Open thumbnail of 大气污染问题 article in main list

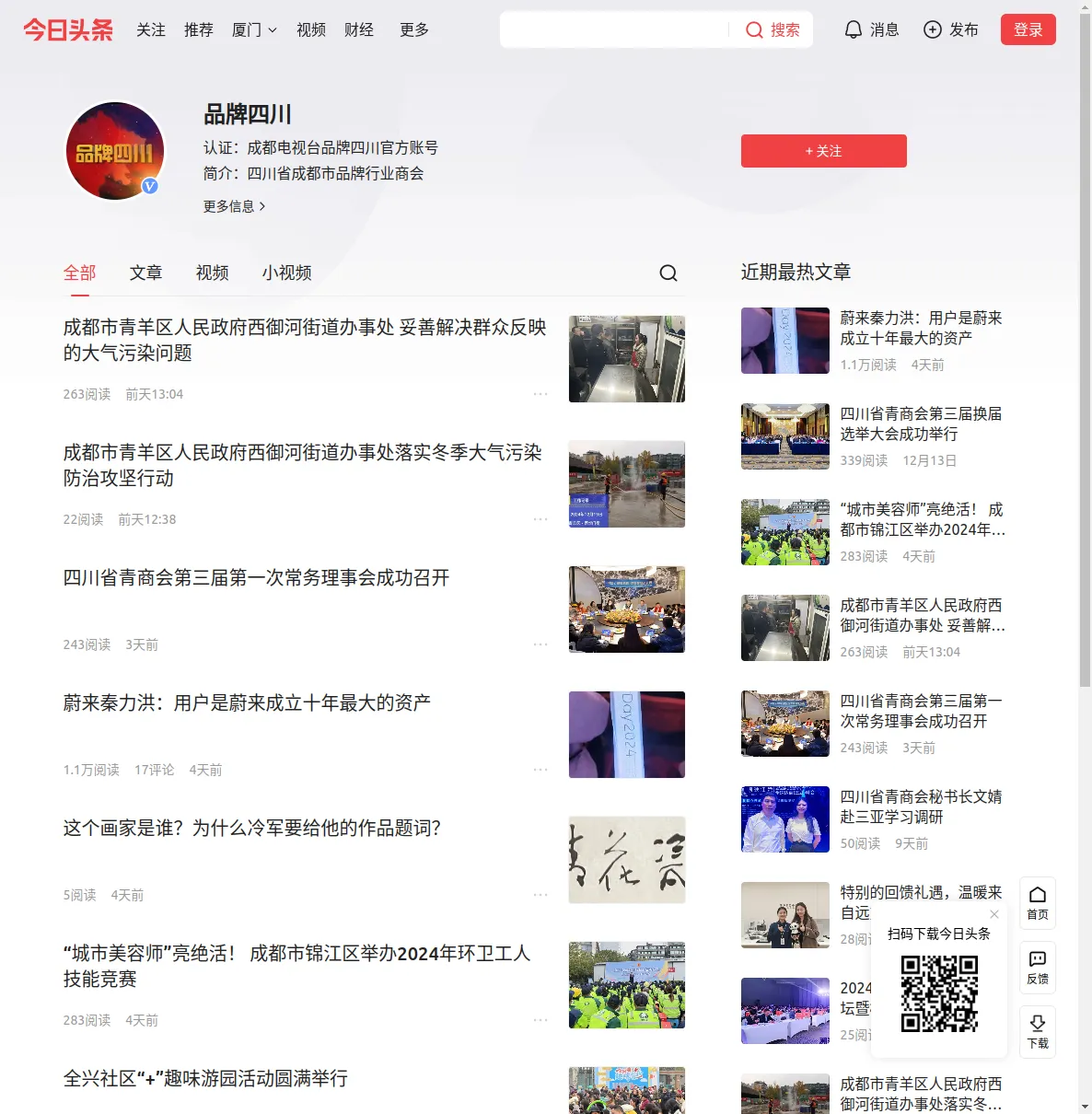[x=627, y=359]
